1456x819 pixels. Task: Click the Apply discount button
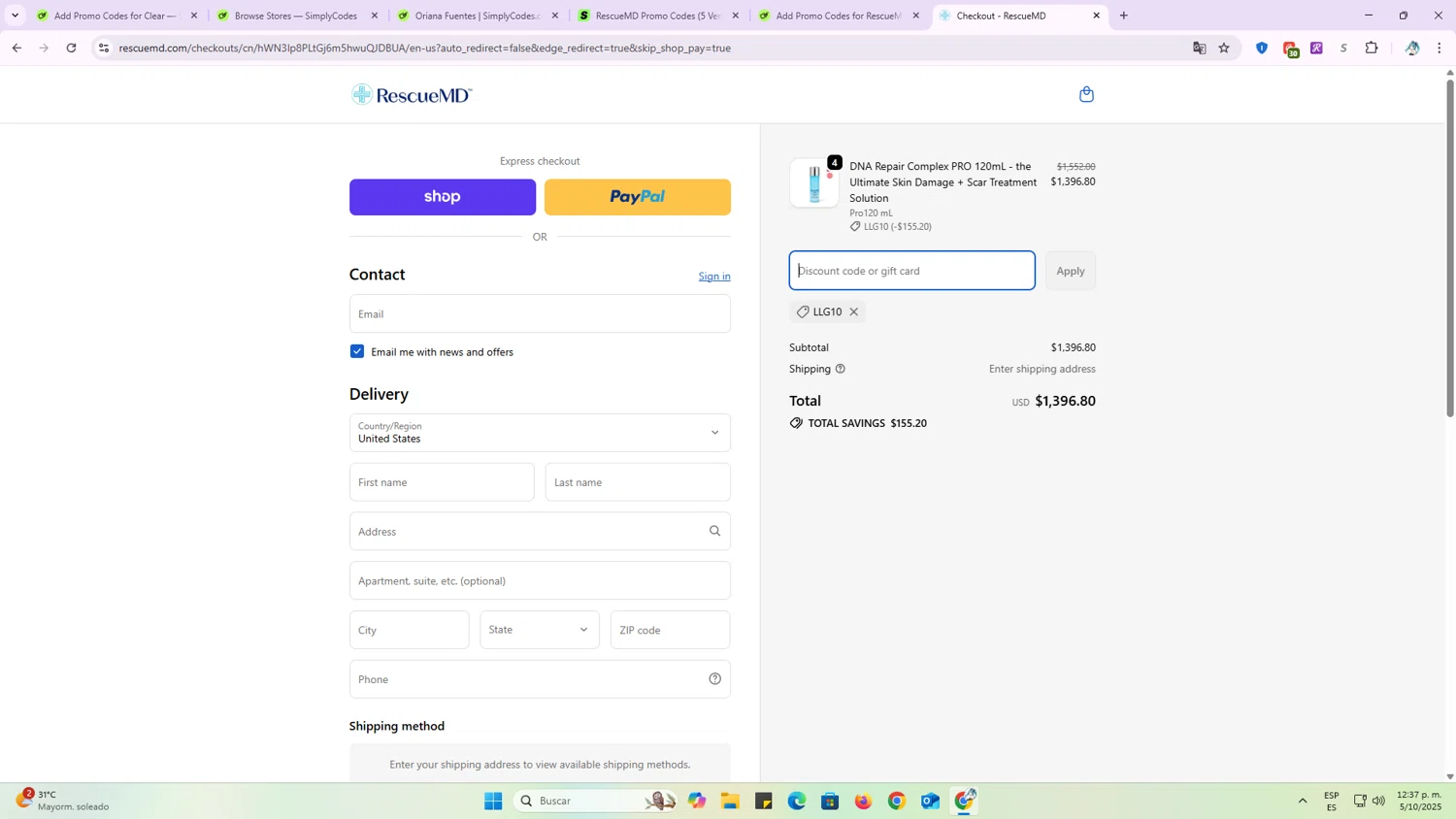pos(1071,271)
